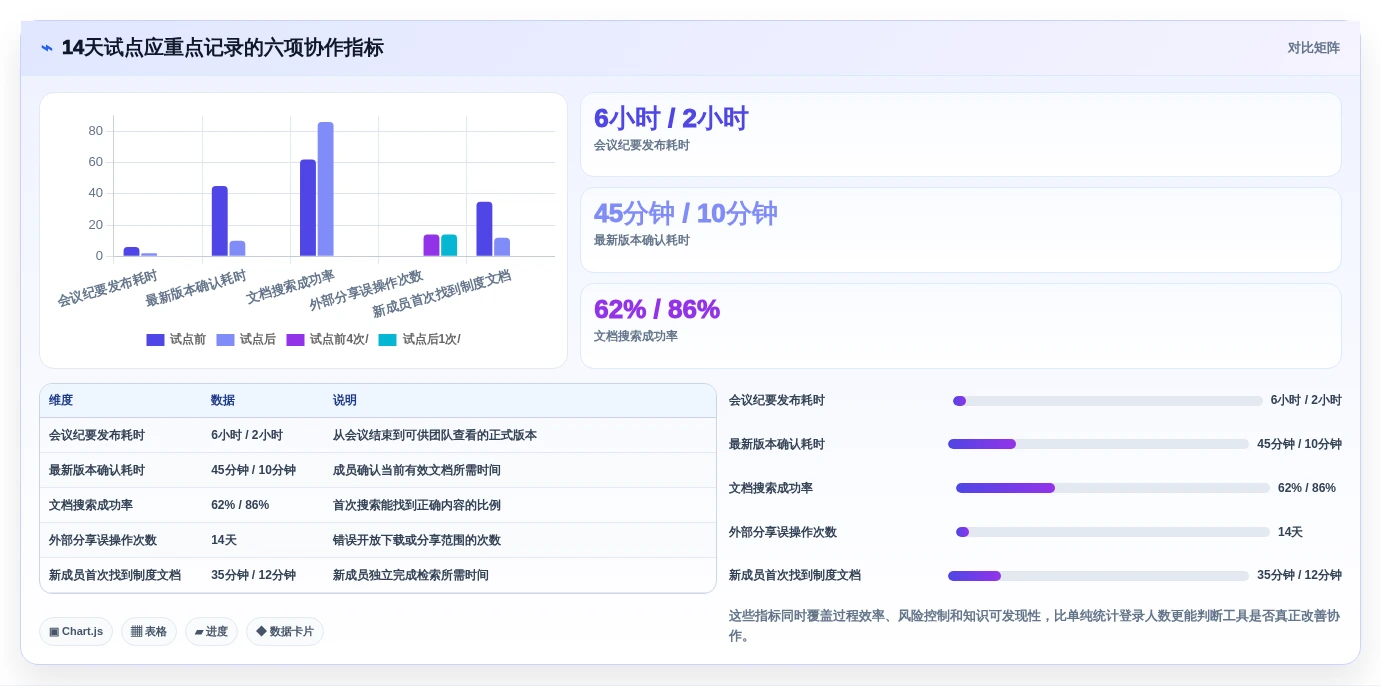The image size is (1381, 686).
Task: Click the purple bar for 外部分享误操作次数
Action: [431, 246]
